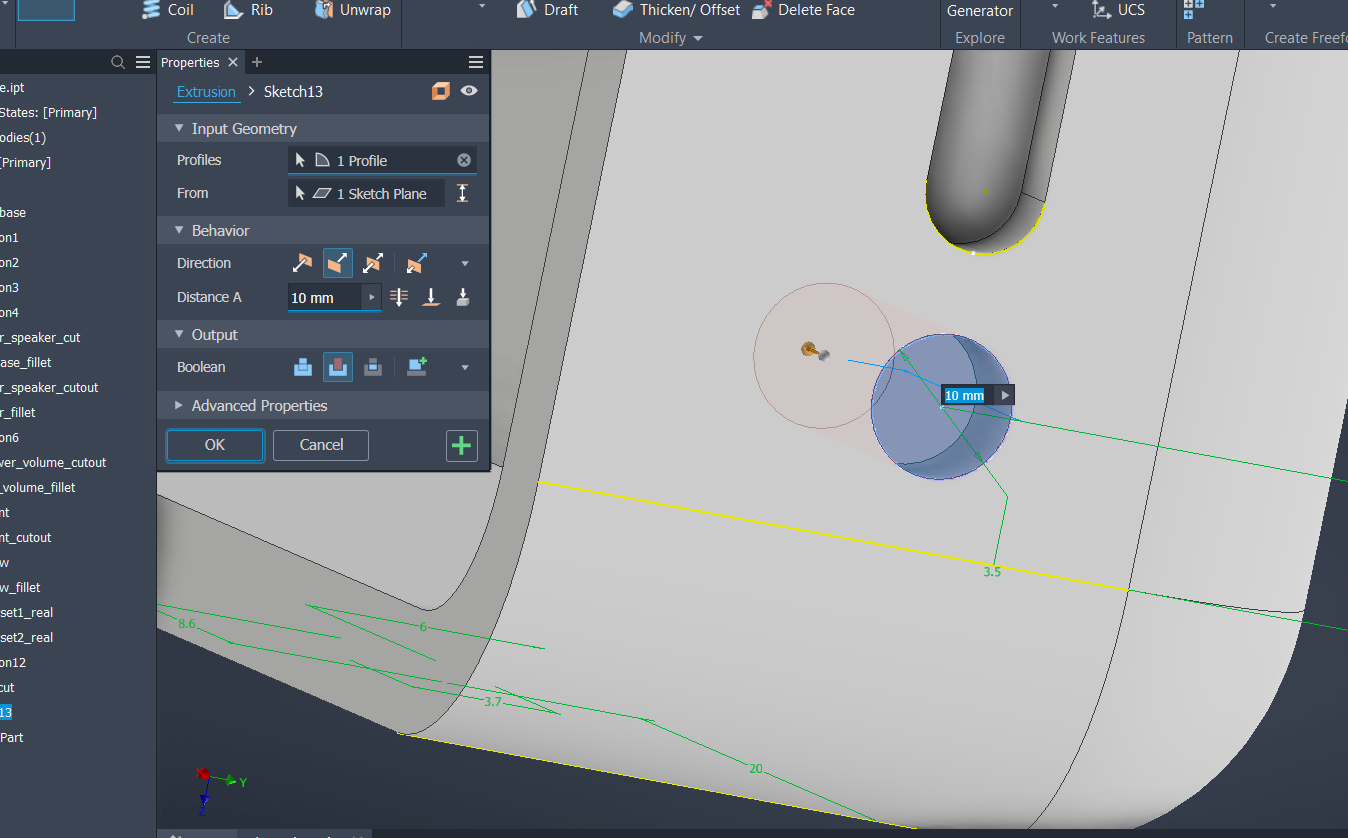Select set2_real in model browser
Screen dimensions: 1348x838
[x=27, y=637]
